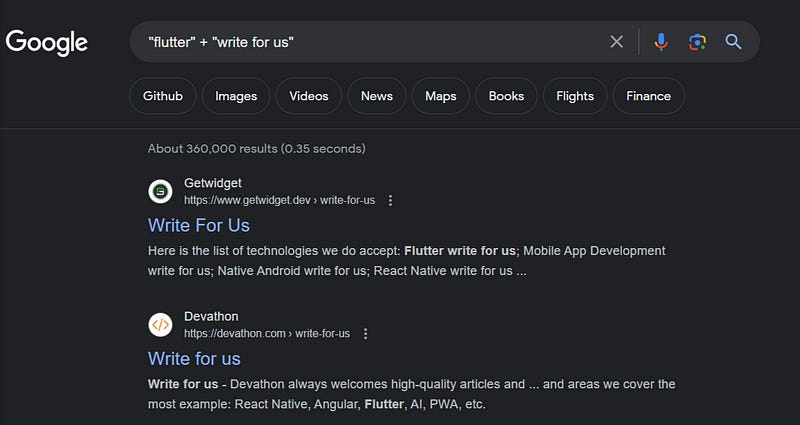Open the News filter

pyautogui.click(x=377, y=96)
